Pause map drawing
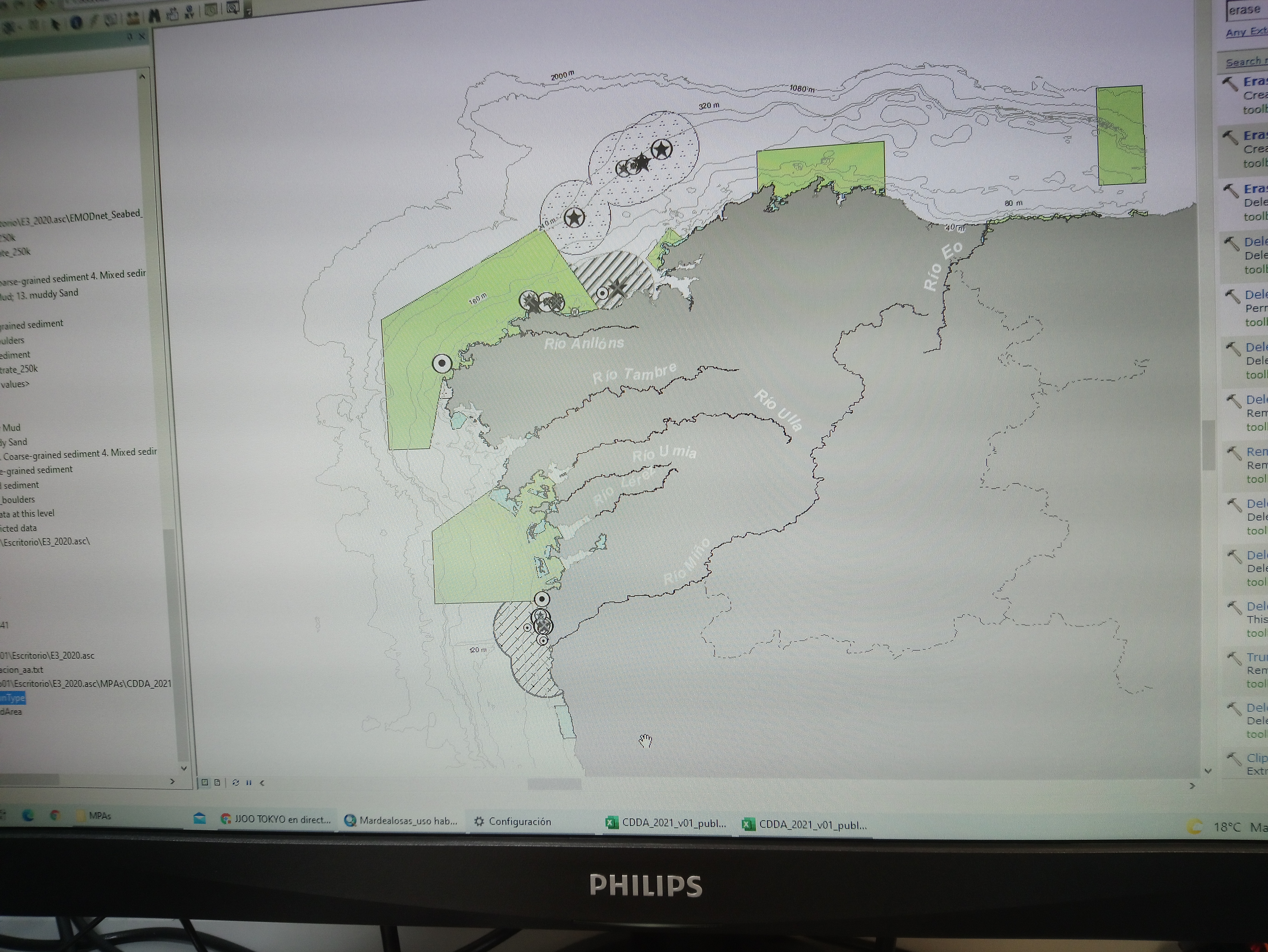Screen dimensions: 1268x952 249,783
